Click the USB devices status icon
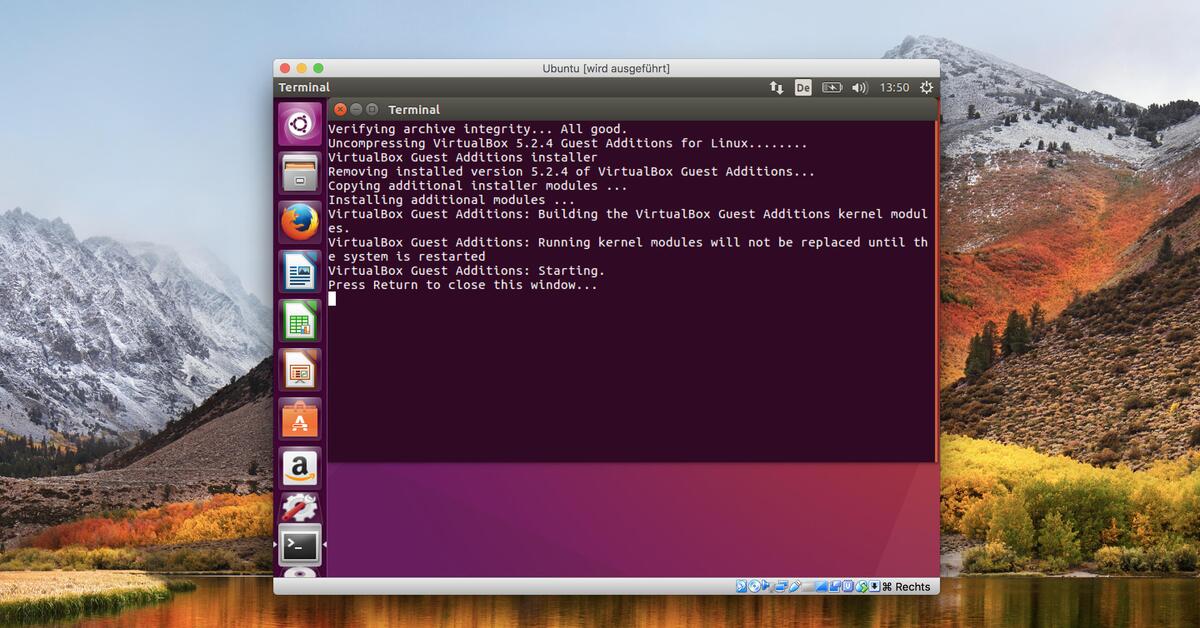1200x628 pixels. coord(795,587)
